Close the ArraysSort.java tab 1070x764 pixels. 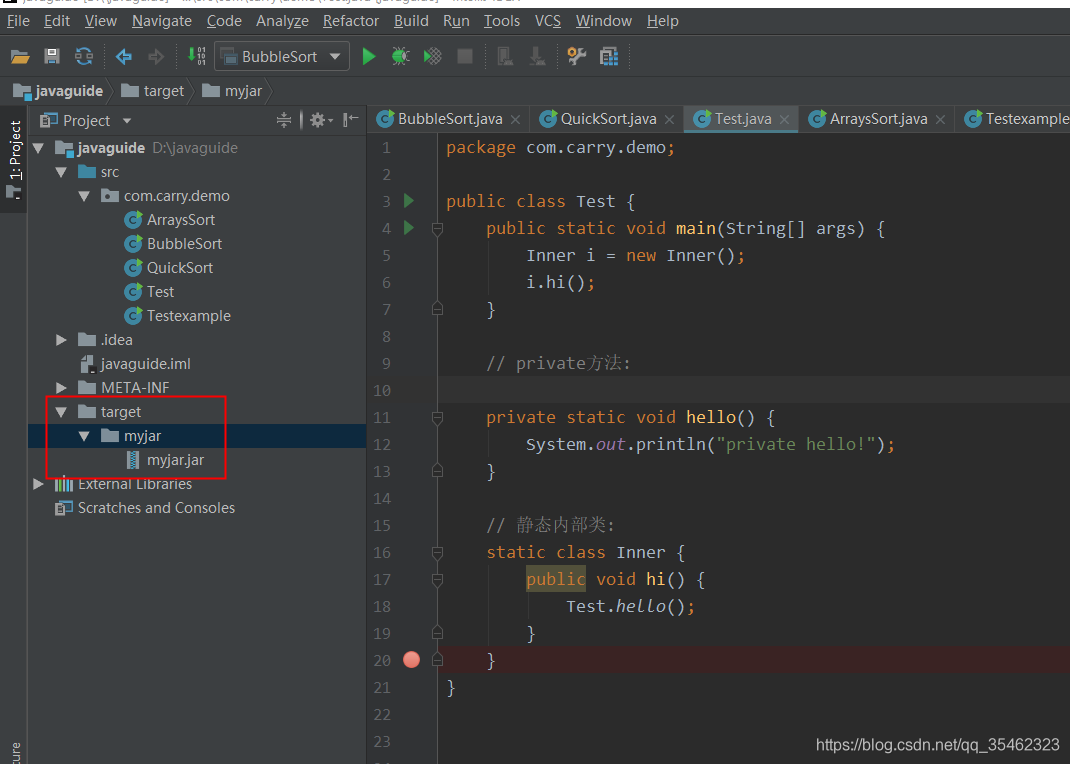click(940, 120)
